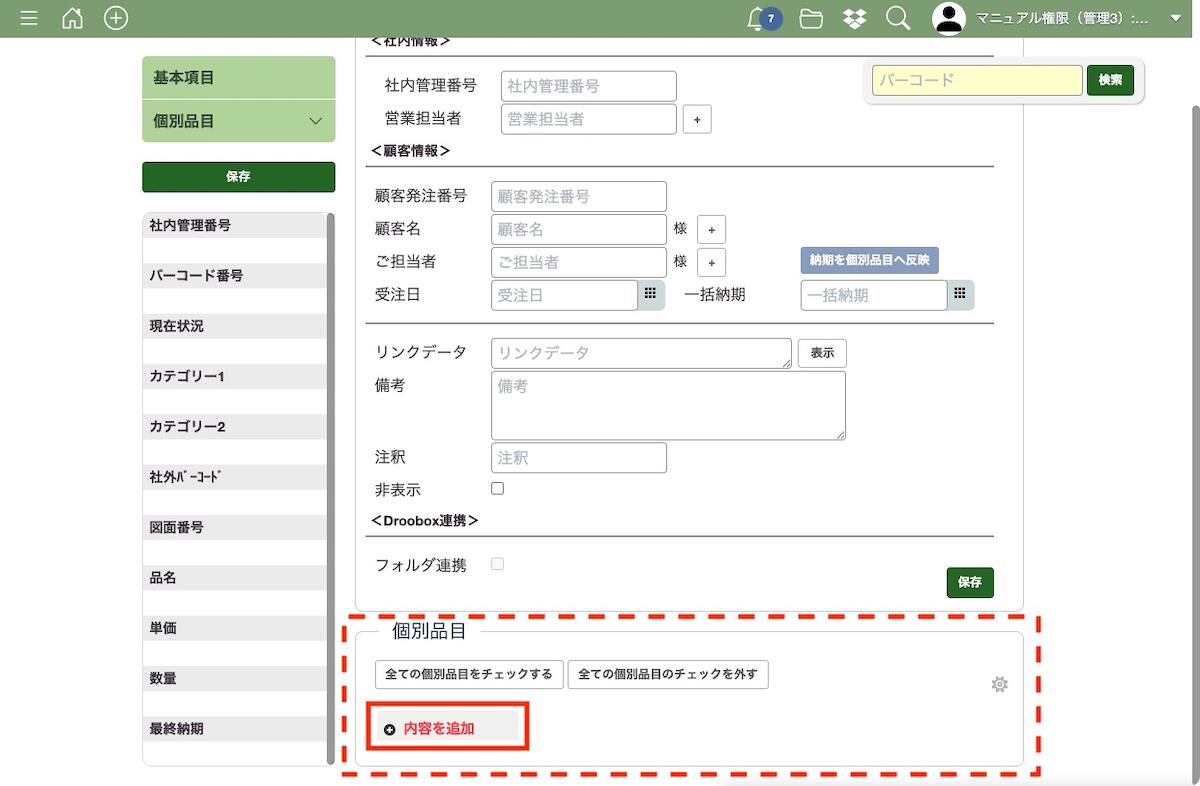This screenshot has width=1200, height=786.
Task: Click 納期を個別品目へ反映 button
Action: (x=868, y=260)
